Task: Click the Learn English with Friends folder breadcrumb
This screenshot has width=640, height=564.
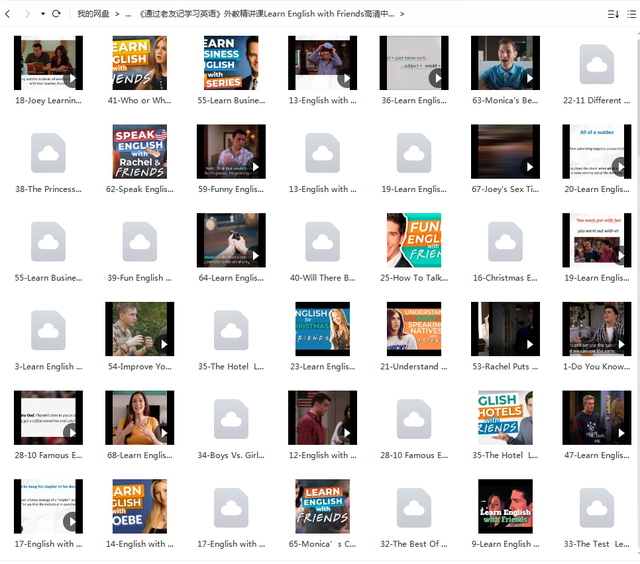Action: point(267,14)
